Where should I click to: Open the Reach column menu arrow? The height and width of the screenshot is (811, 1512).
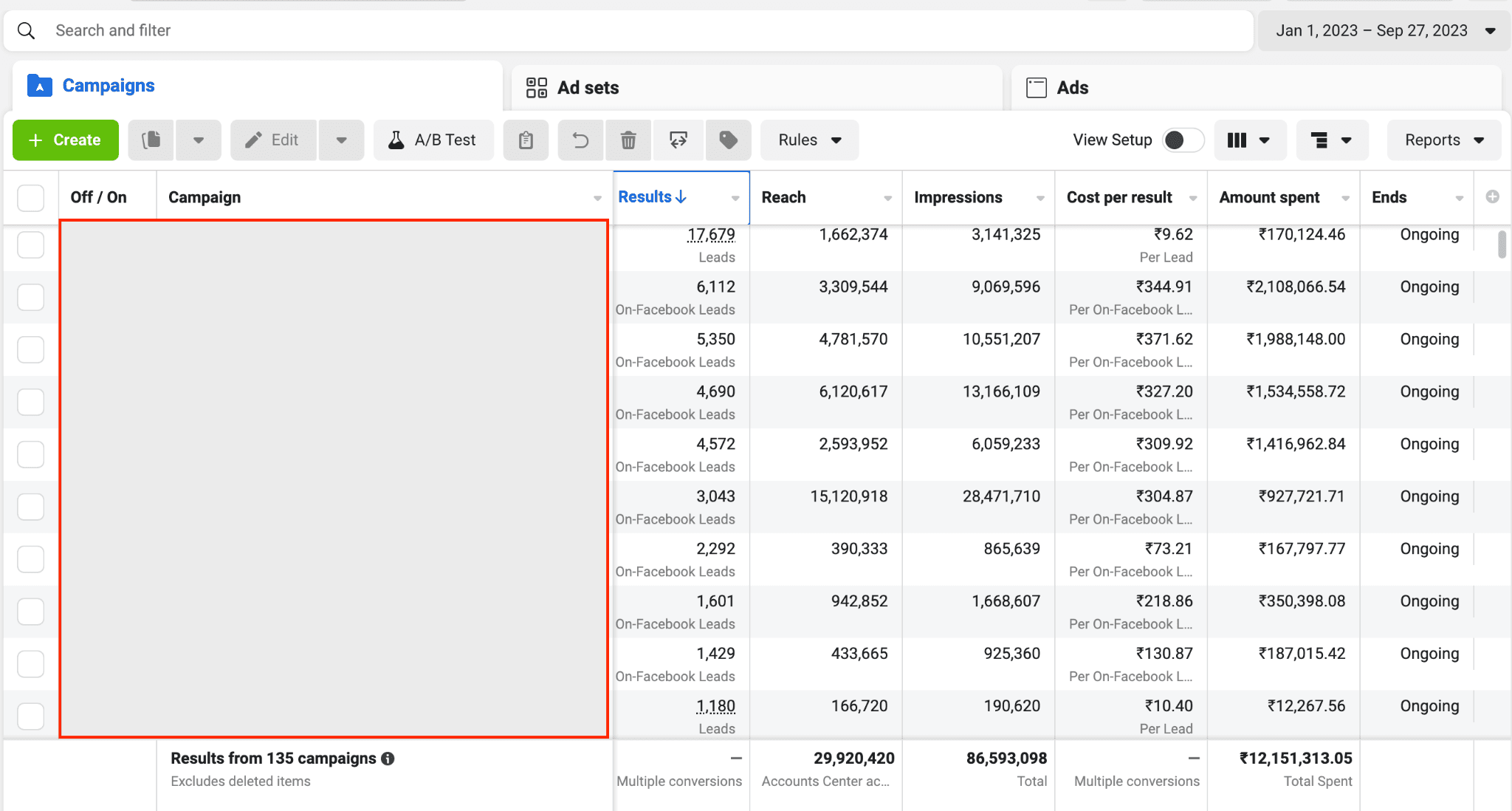(887, 198)
